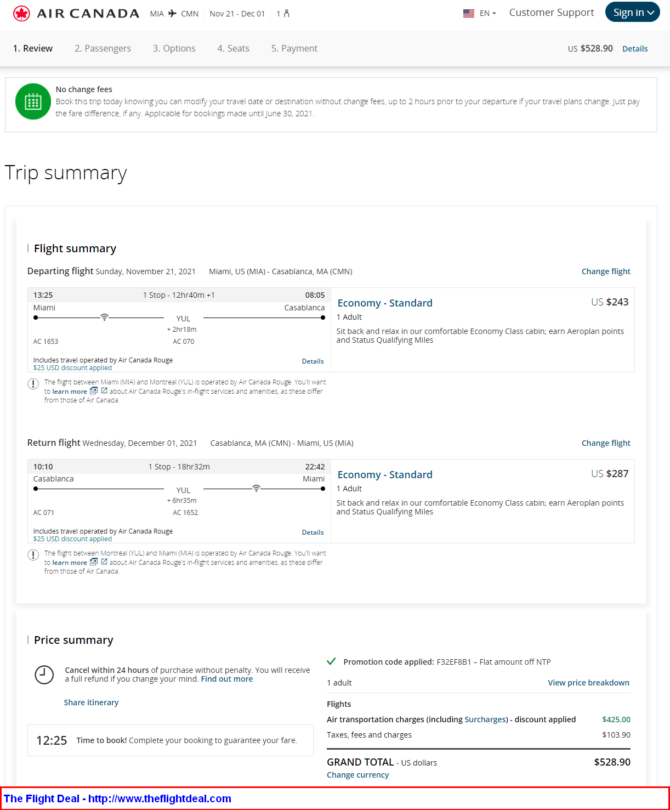Change flight for the return flight
The height and width of the screenshot is (810, 670).
pyautogui.click(x=606, y=443)
